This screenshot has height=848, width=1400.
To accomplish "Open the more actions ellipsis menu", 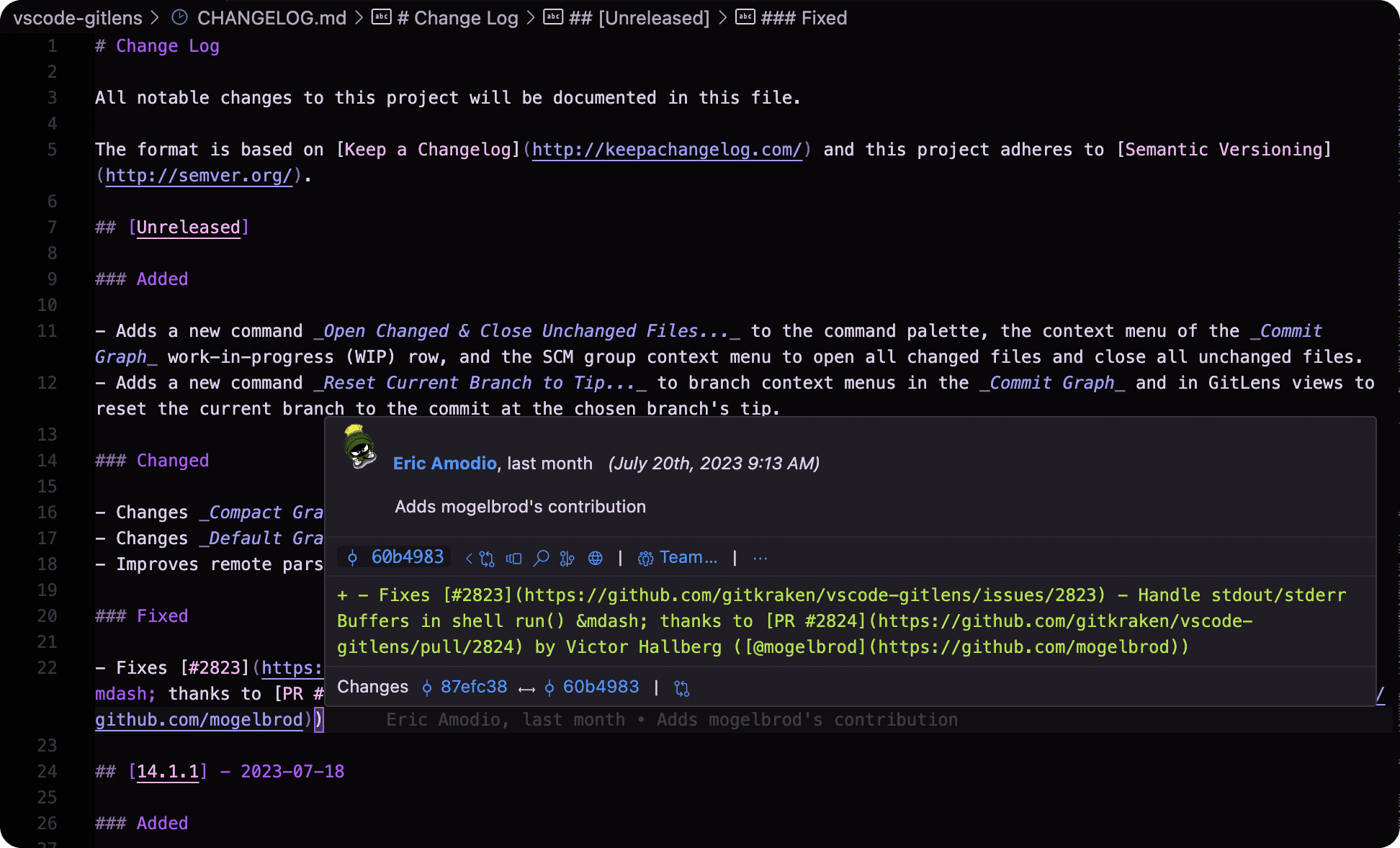I will [760, 558].
